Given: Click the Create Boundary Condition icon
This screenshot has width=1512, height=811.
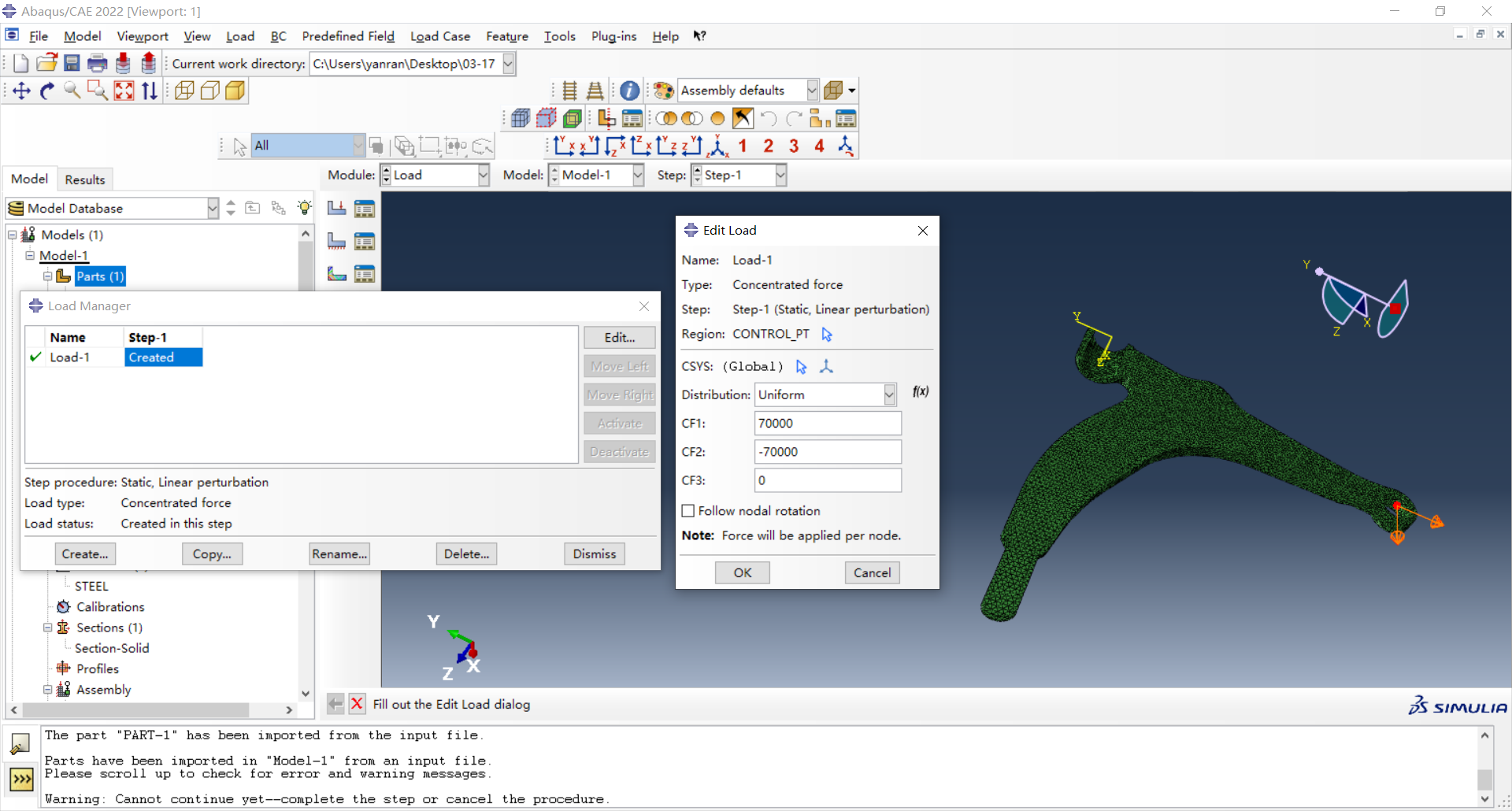Looking at the screenshot, I should pyautogui.click(x=337, y=241).
